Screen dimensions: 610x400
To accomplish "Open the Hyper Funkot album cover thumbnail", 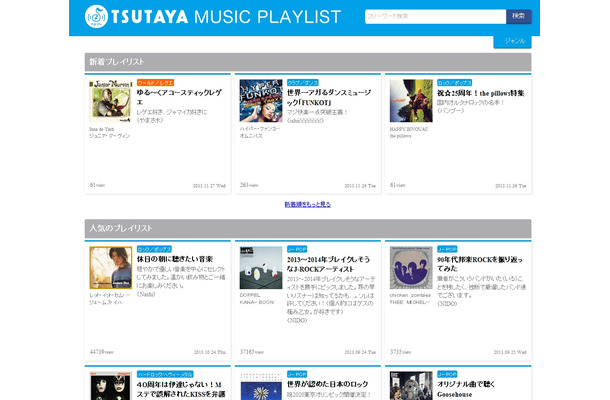I will (x=261, y=101).
